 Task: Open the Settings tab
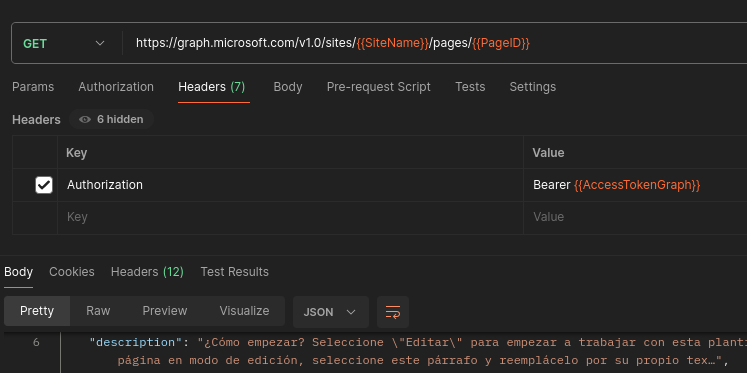point(533,87)
